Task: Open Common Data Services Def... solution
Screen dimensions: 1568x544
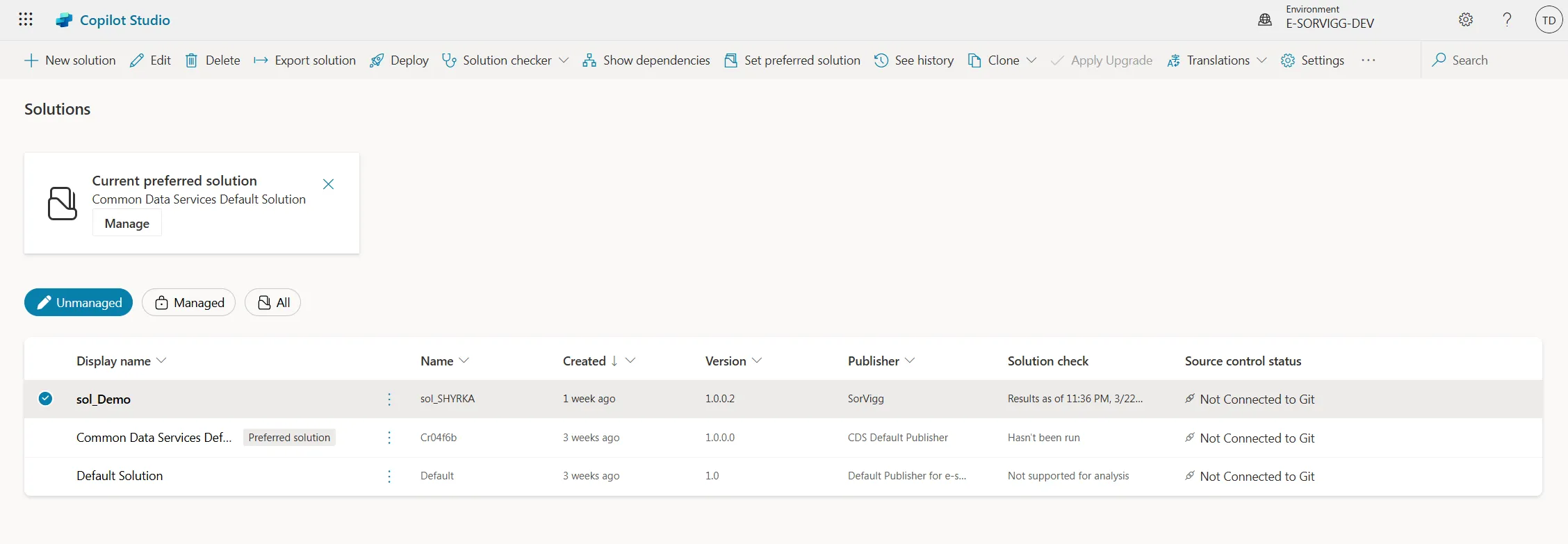Action: click(154, 438)
